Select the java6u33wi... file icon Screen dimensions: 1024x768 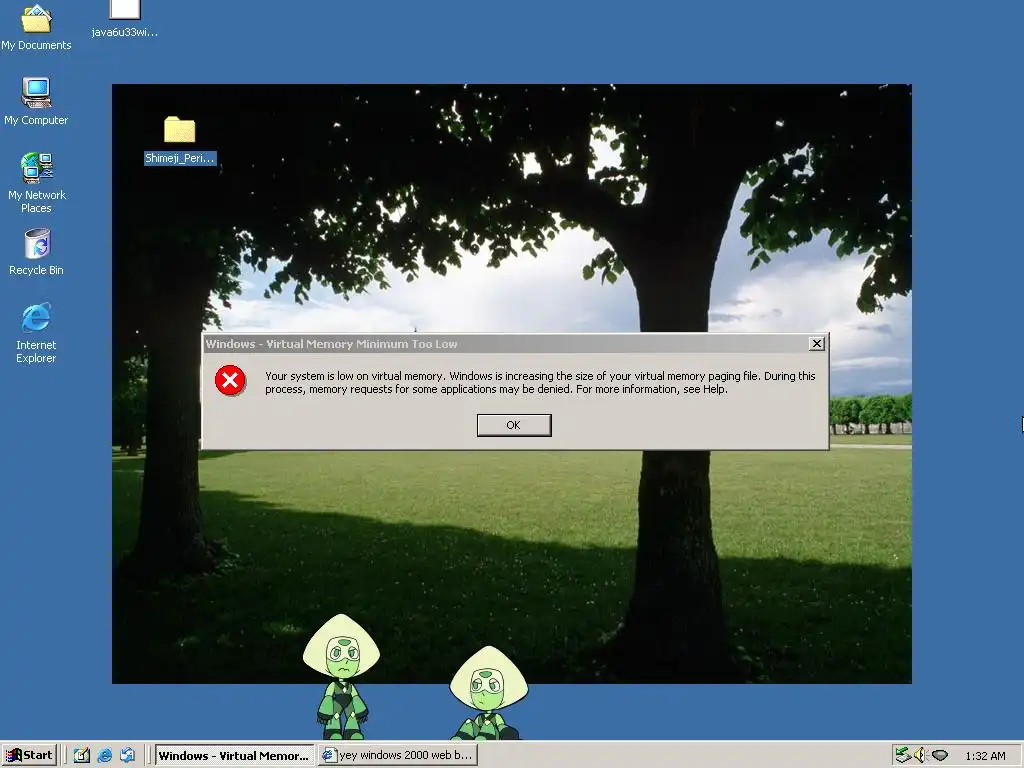[125, 20]
